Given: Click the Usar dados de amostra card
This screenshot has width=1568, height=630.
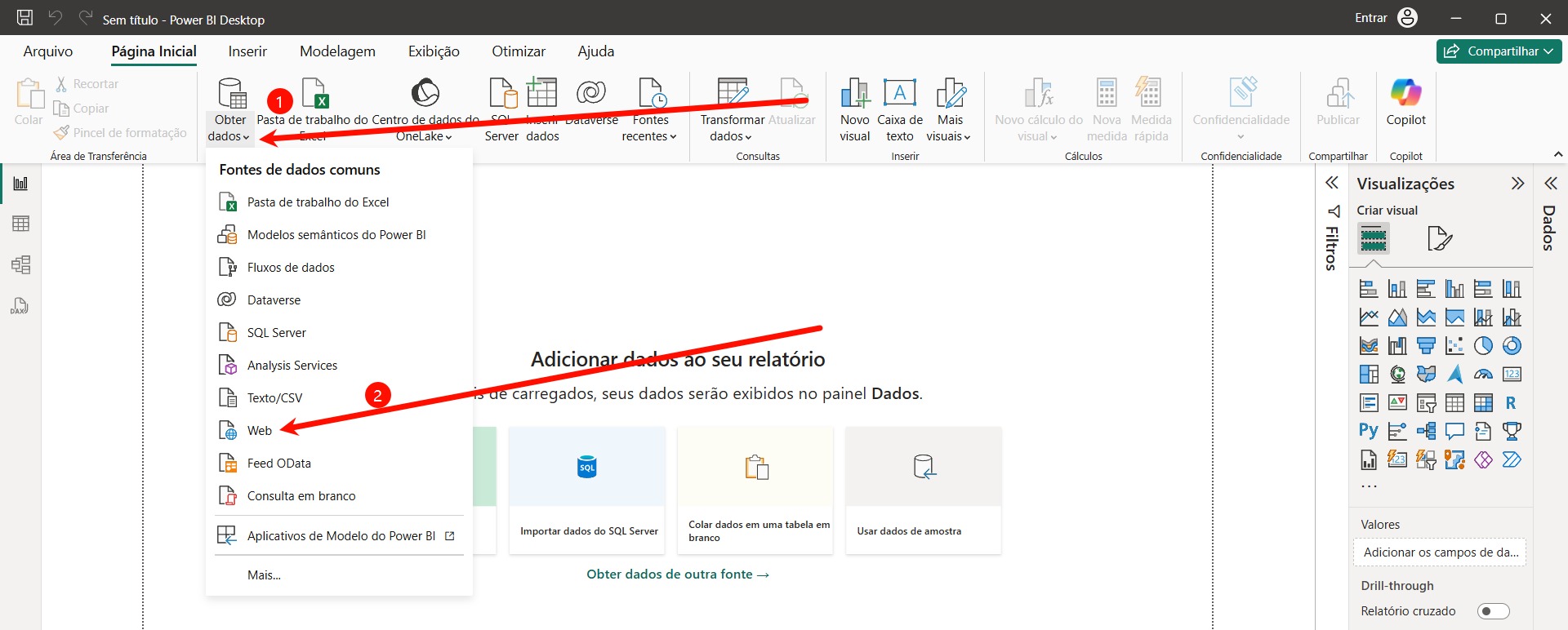Looking at the screenshot, I should [924, 490].
